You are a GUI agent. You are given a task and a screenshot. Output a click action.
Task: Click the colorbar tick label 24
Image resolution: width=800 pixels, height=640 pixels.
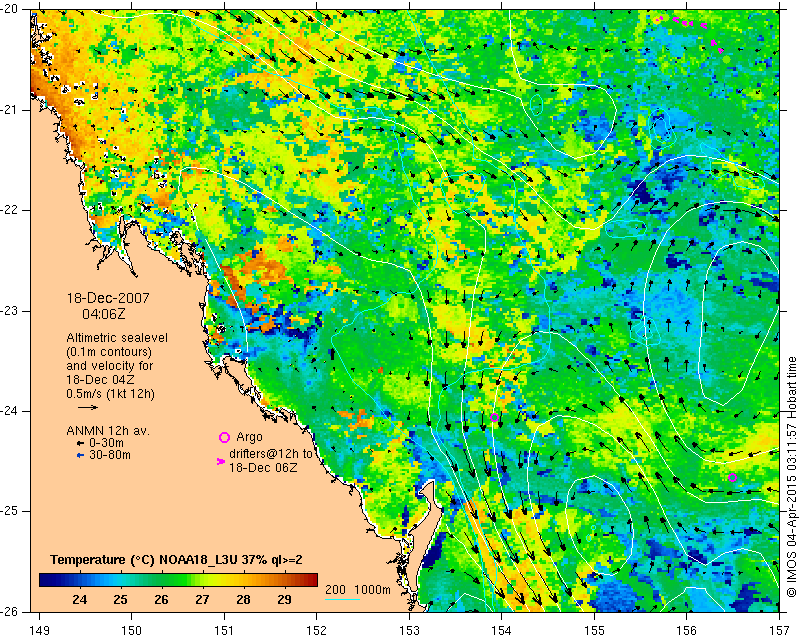(x=80, y=600)
